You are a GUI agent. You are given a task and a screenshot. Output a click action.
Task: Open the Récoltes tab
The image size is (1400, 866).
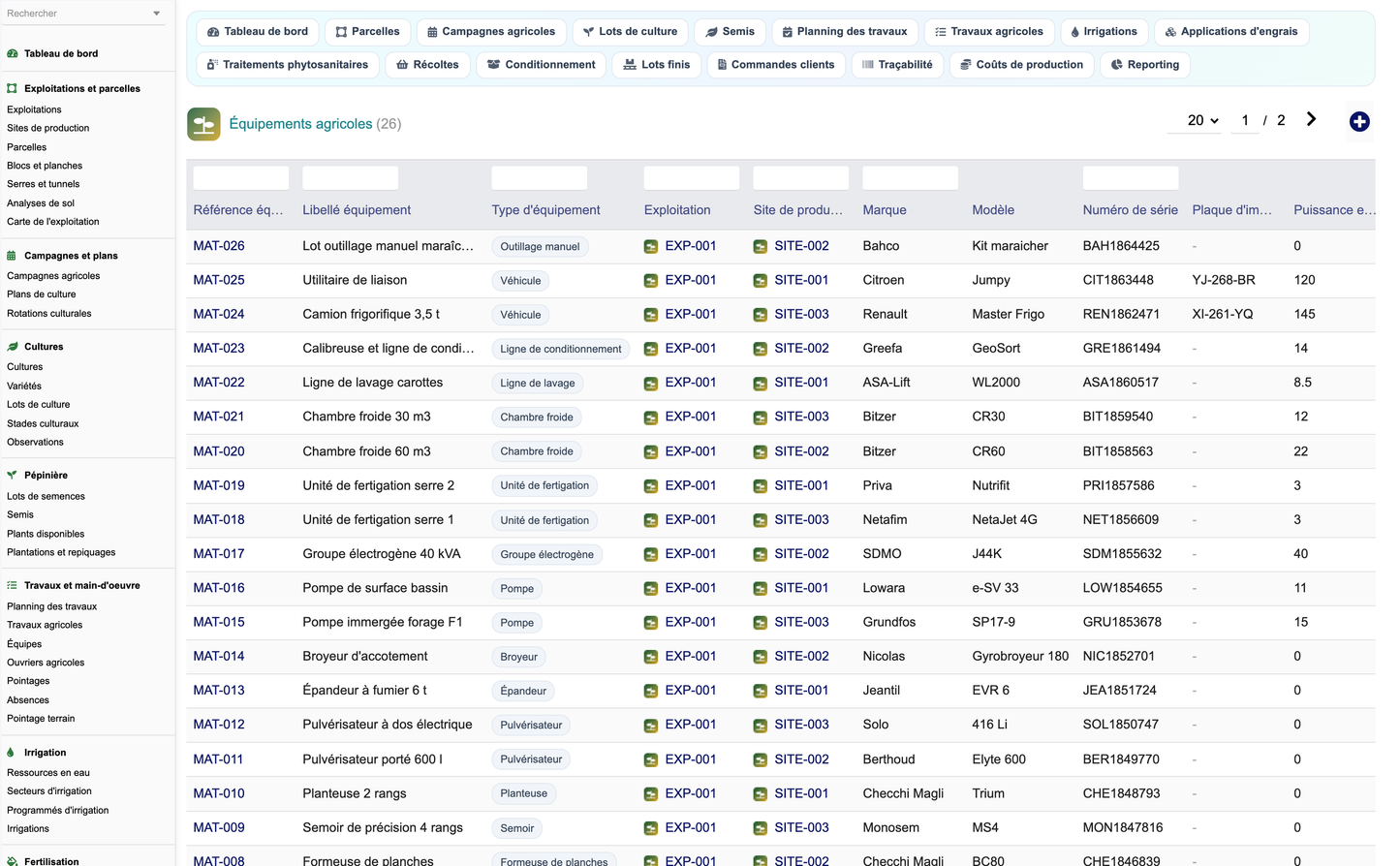tap(427, 65)
